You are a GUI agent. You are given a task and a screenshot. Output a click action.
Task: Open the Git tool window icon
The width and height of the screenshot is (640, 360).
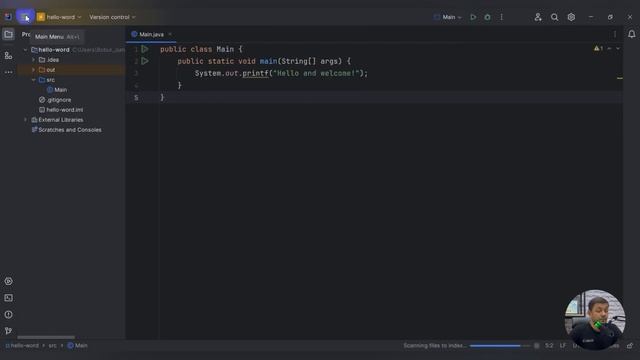(8, 331)
